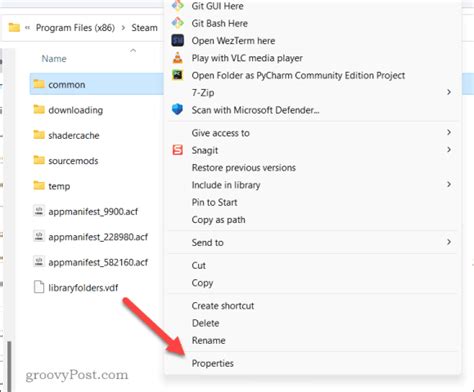Select Rename in the context menu
The width and height of the screenshot is (474, 392).
pyautogui.click(x=209, y=340)
